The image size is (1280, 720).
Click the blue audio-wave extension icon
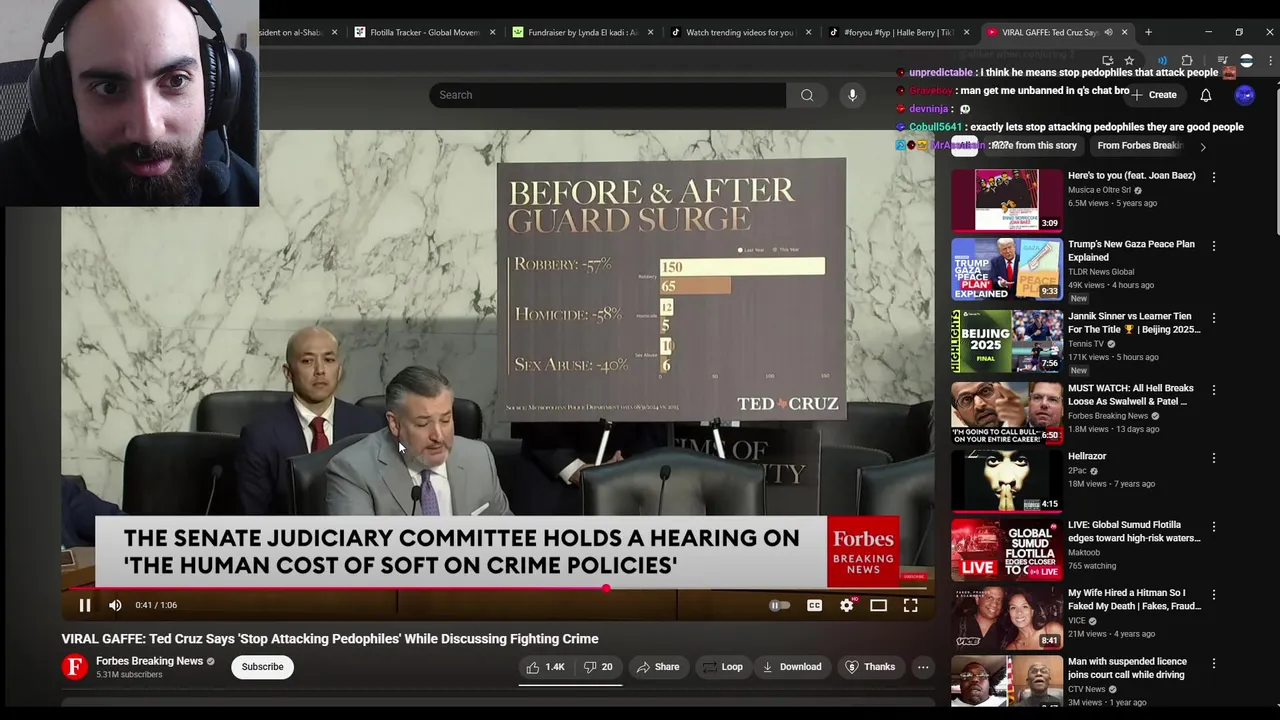pos(1162,60)
